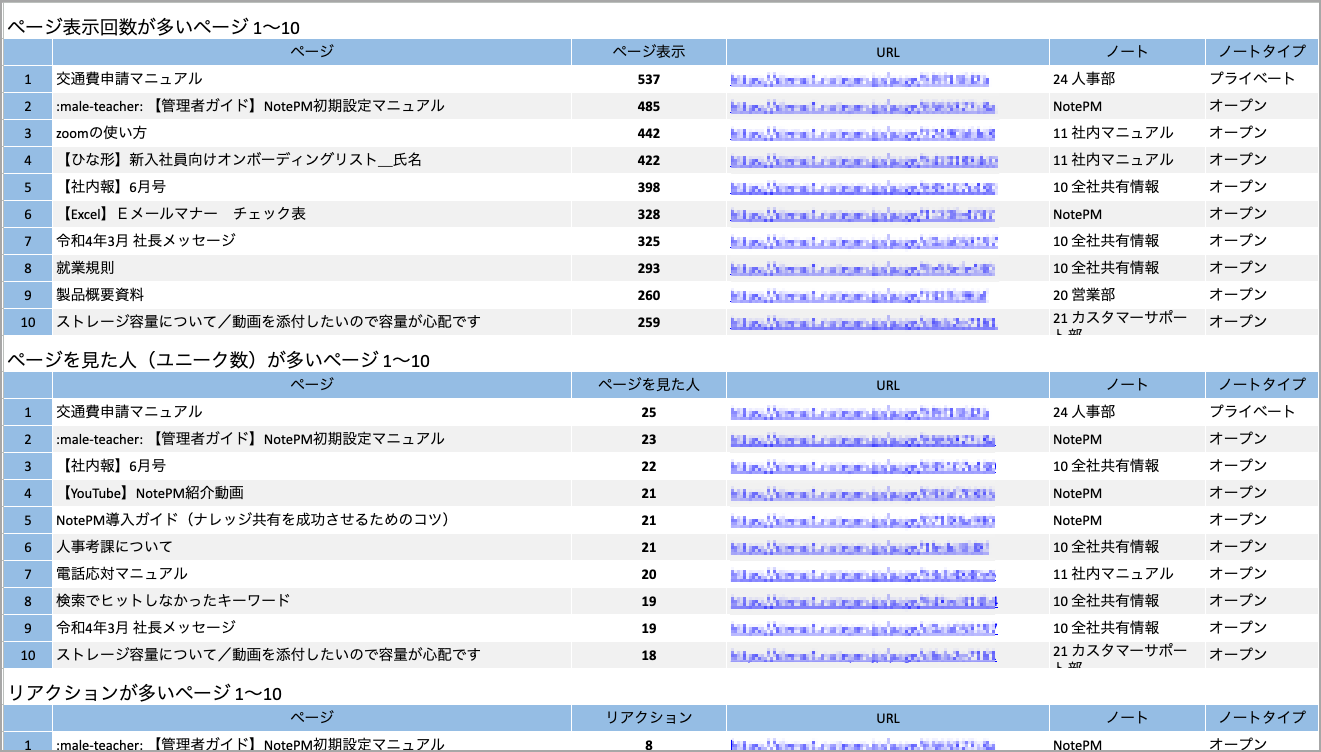Select the 【ひな形】新入社員向けオンボーディングリスト page cell
Image resolution: width=1321 pixels, height=752 pixels.
(239, 160)
